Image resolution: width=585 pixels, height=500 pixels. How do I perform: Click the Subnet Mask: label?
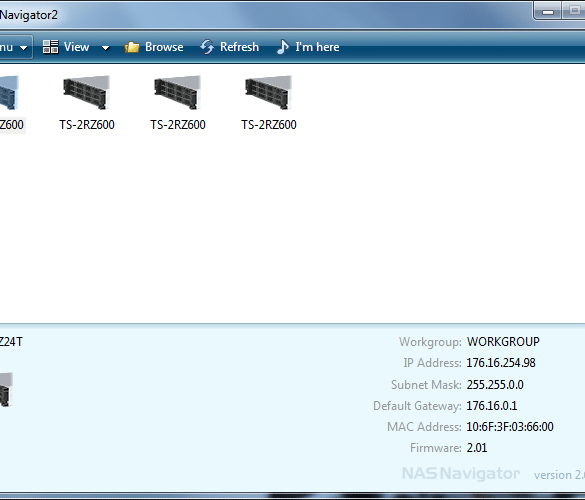coord(426,384)
